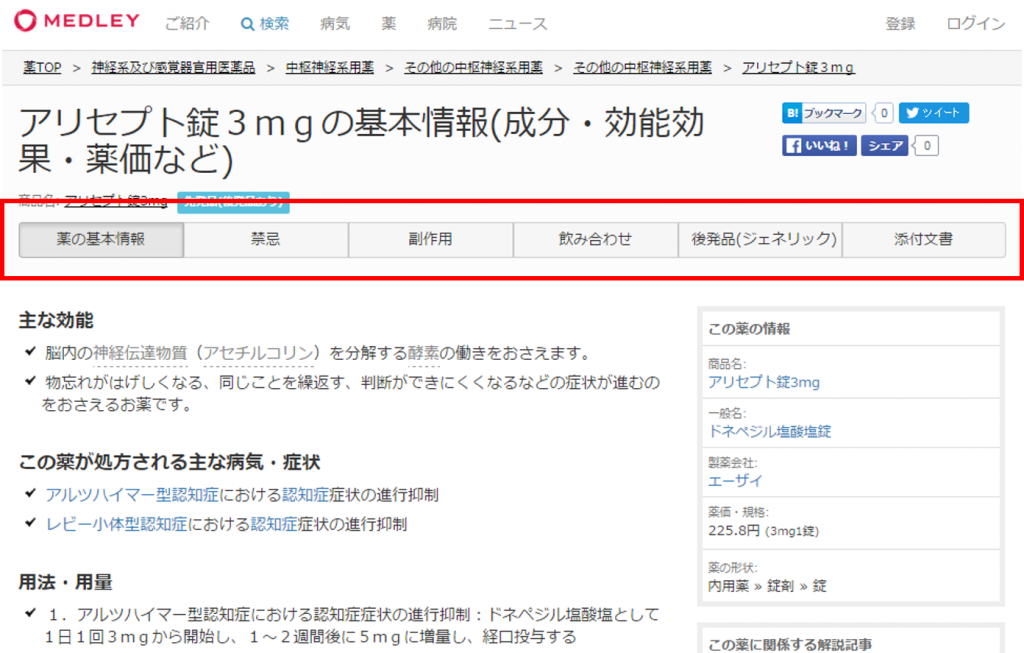Click the MEDLEY logo

77,21
